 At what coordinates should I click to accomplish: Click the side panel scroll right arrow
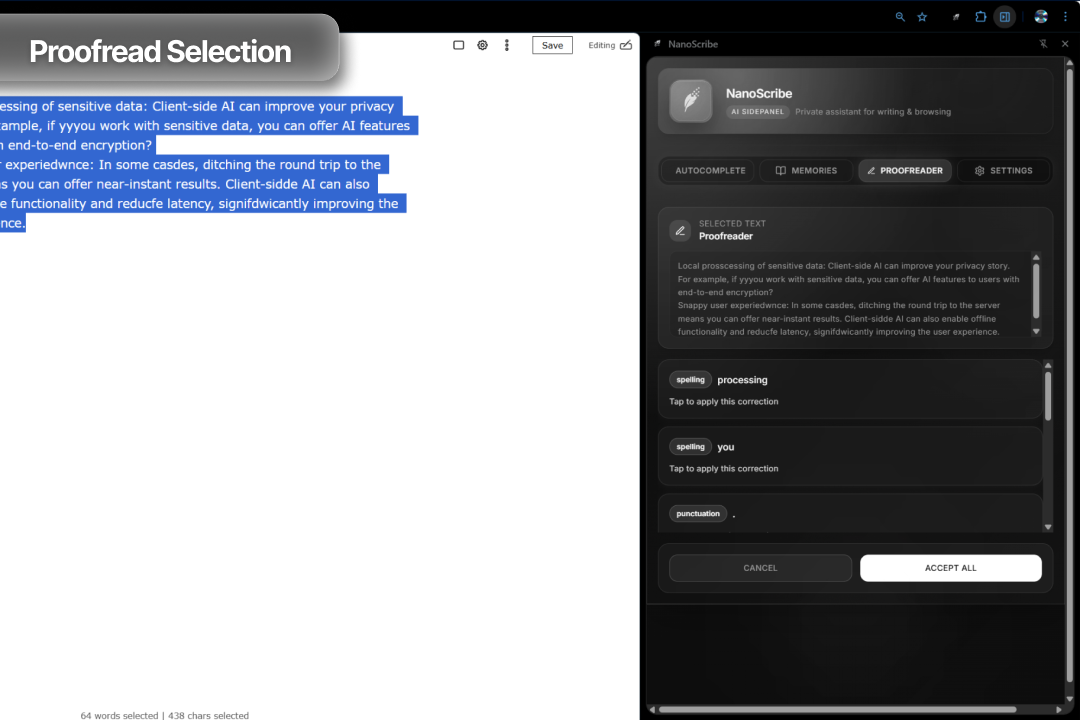coord(1059,709)
